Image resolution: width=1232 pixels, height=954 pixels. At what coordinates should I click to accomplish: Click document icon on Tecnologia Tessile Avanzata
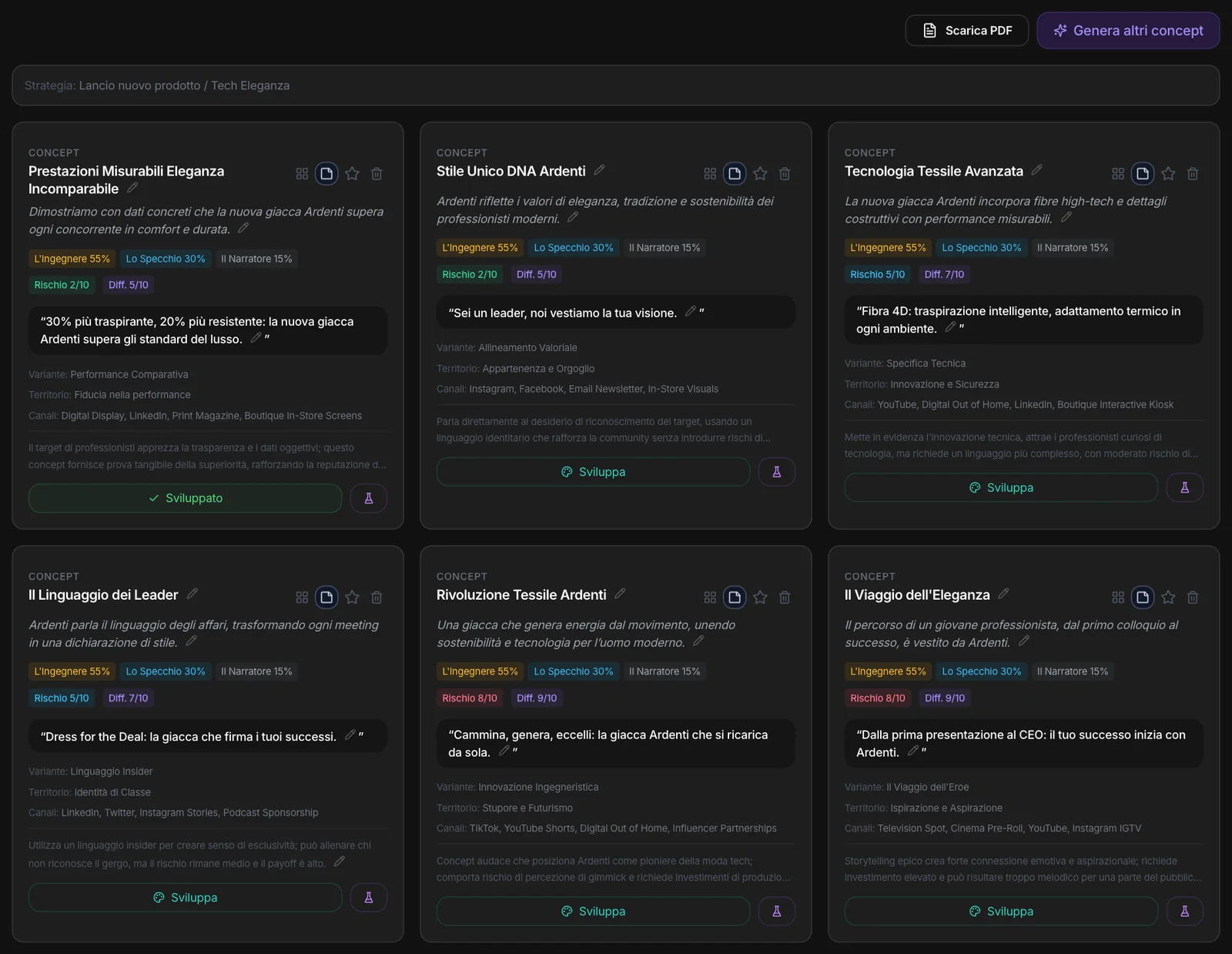[x=1143, y=174]
